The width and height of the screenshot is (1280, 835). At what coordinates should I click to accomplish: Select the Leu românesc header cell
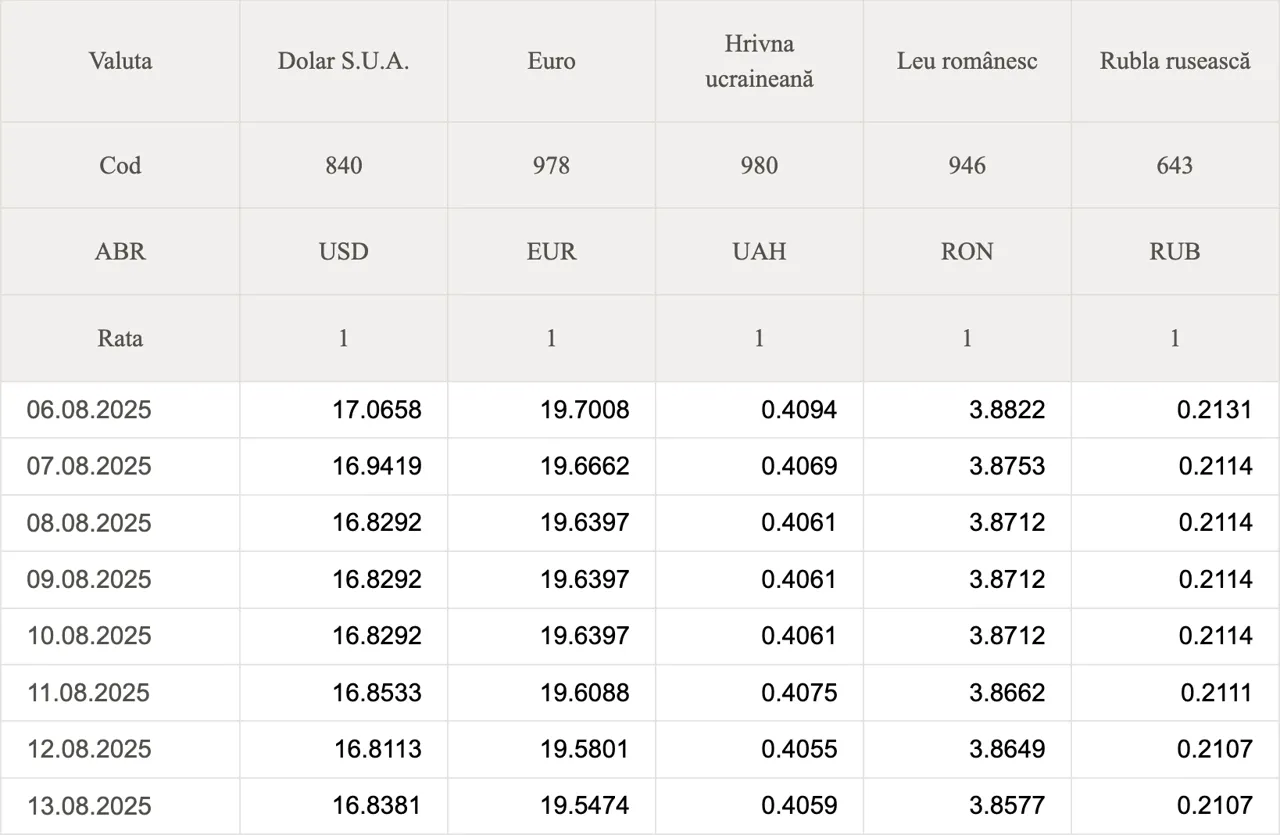(967, 61)
